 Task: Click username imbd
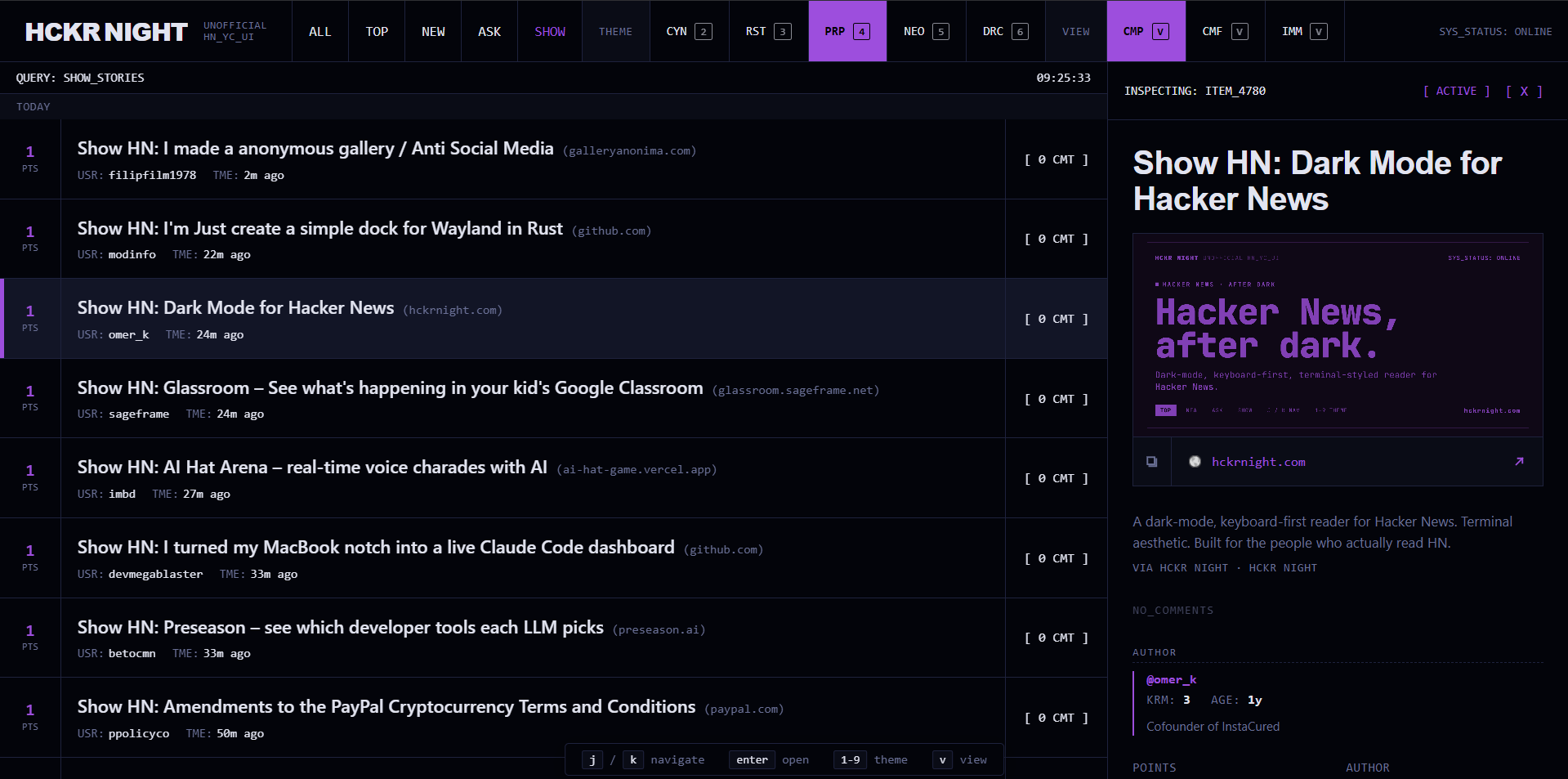pyautogui.click(x=122, y=494)
